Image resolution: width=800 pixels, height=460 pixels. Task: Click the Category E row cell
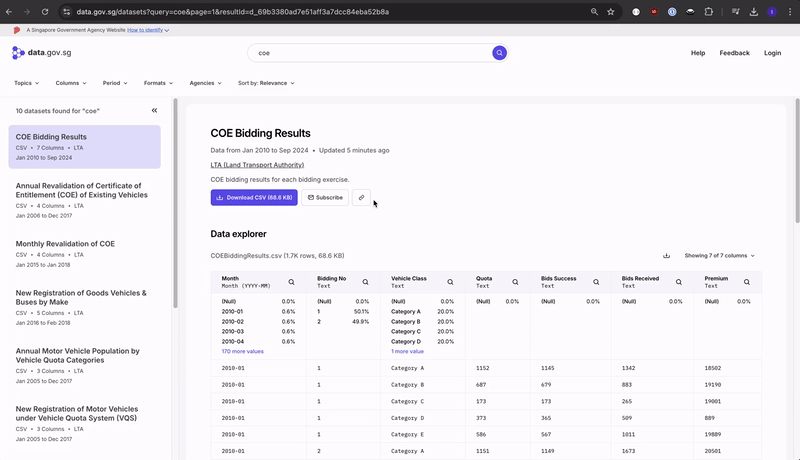tap(407, 435)
